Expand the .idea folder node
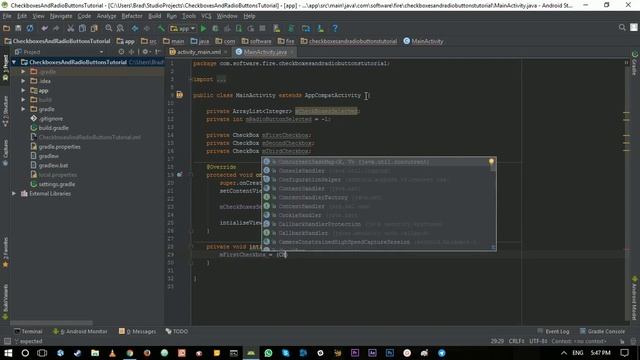Image resolution: width=640 pixels, height=360 pixels. [23, 81]
